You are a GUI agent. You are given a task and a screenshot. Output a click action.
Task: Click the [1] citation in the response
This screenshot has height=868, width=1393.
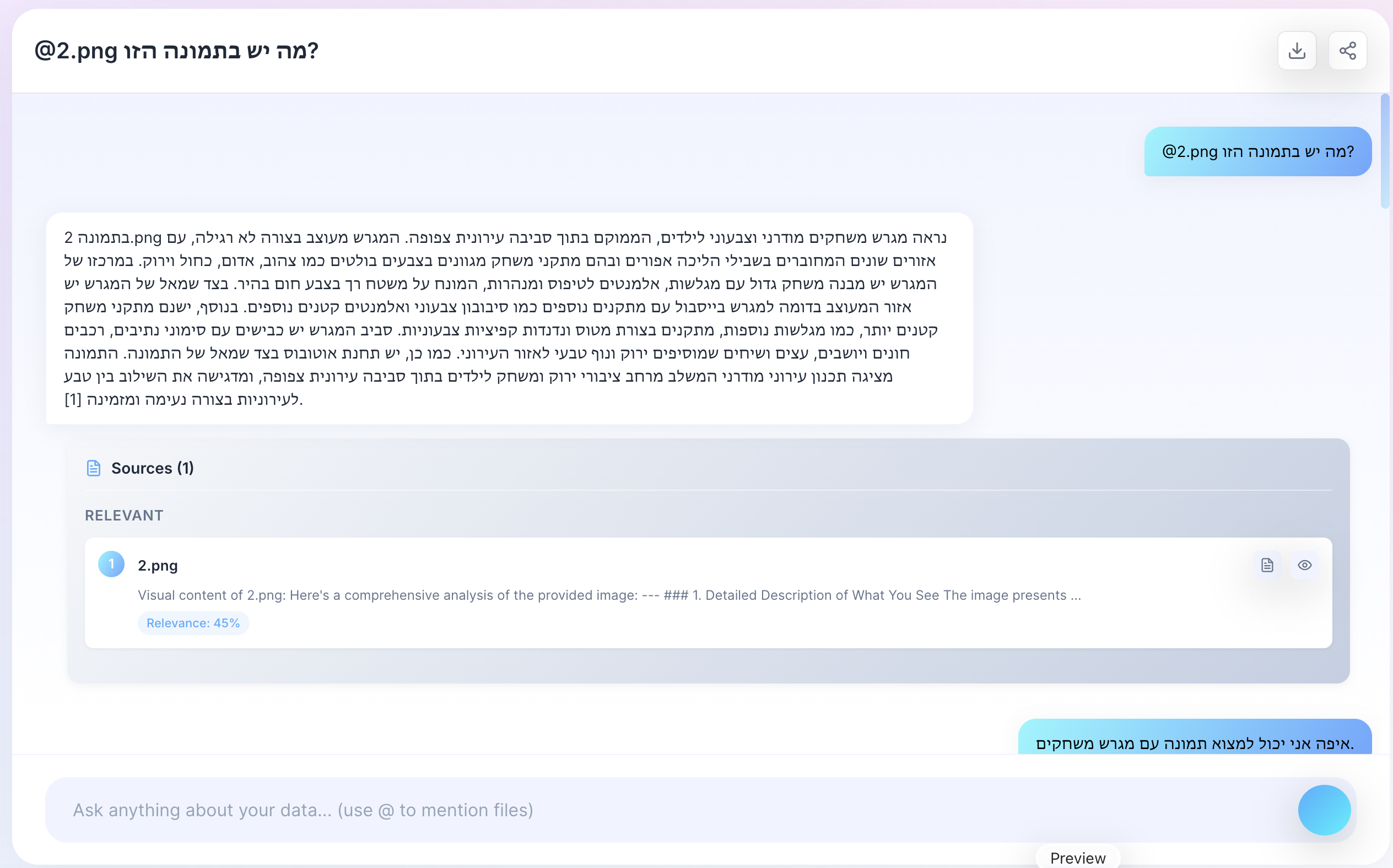[73, 399]
